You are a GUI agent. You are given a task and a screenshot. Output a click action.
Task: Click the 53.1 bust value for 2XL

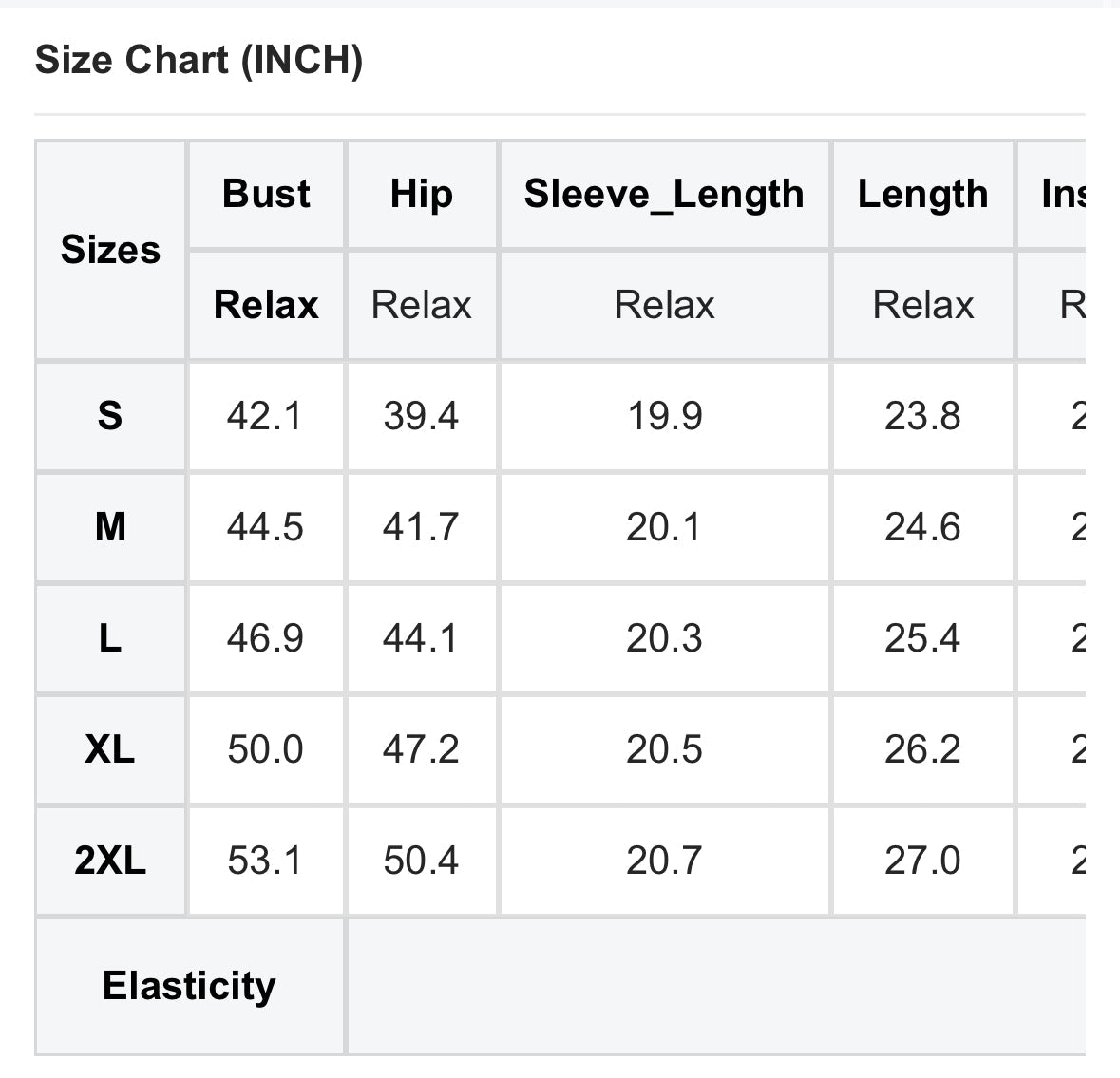click(264, 861)
